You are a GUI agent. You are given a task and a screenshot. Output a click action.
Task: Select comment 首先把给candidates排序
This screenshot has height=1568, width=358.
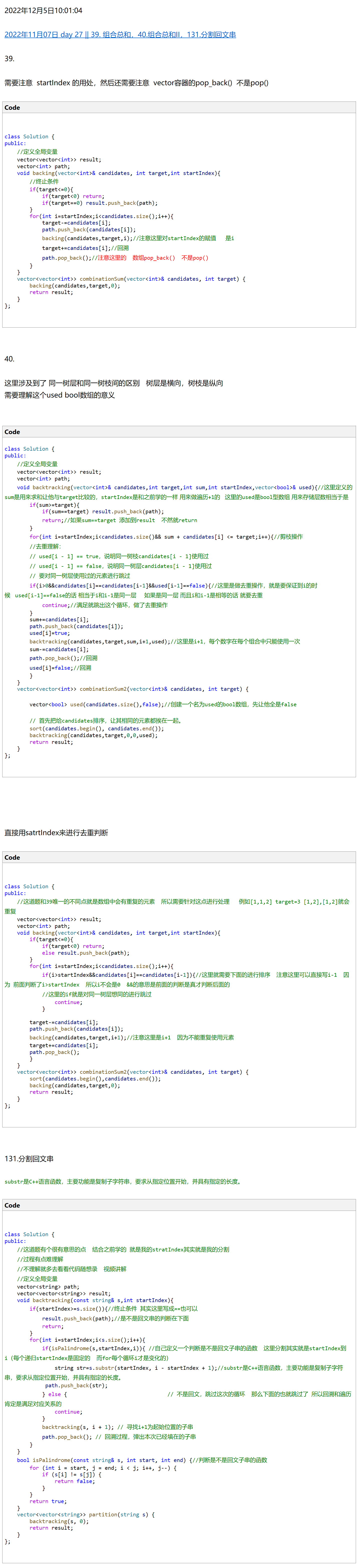pos(105,720)
